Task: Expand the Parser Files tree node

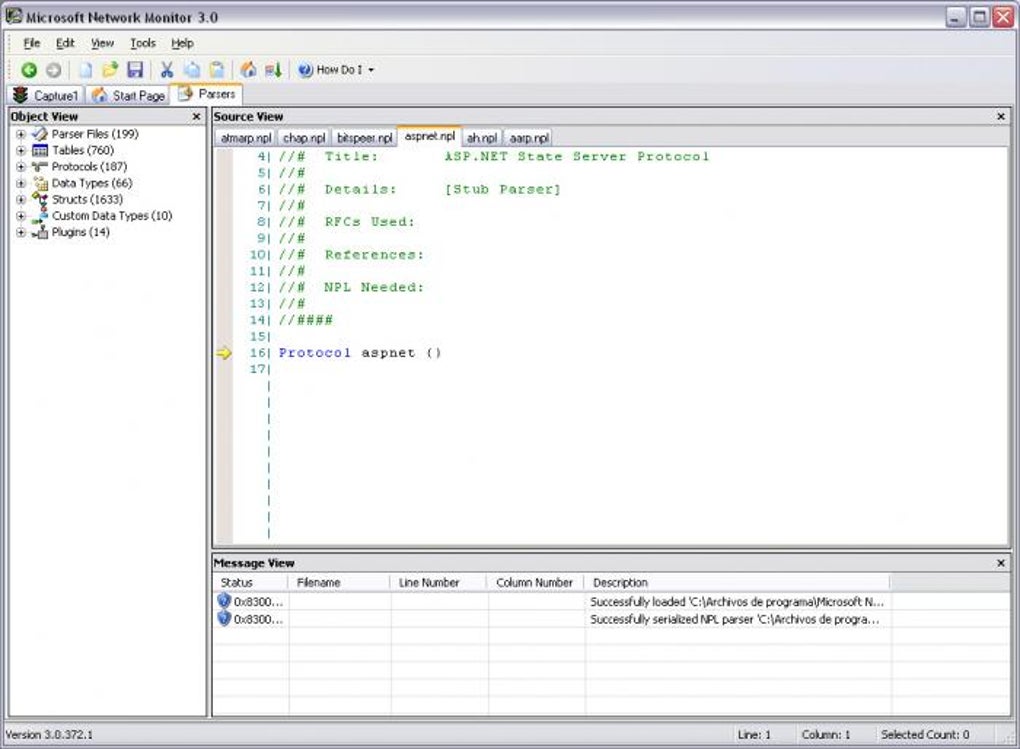Action: [x=21, y=134]
